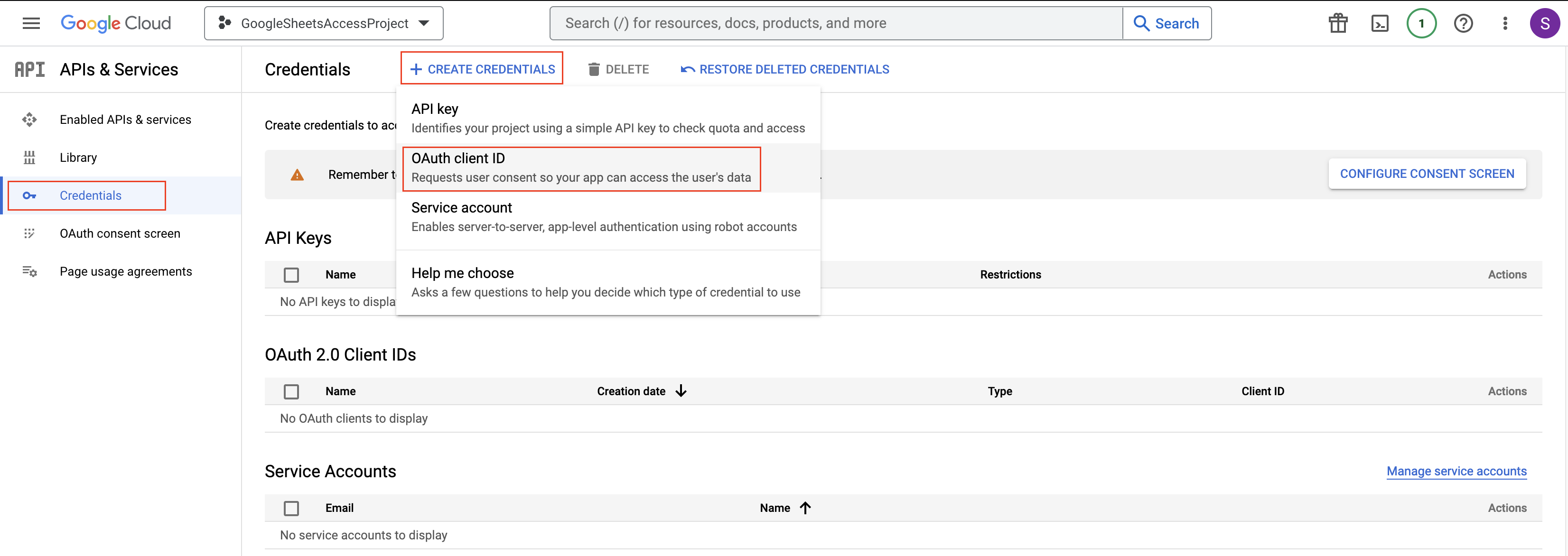Select all OAuth 2.0 Client IDs checkbox
The image size is (1568, 556).
(x=291, y=392)
